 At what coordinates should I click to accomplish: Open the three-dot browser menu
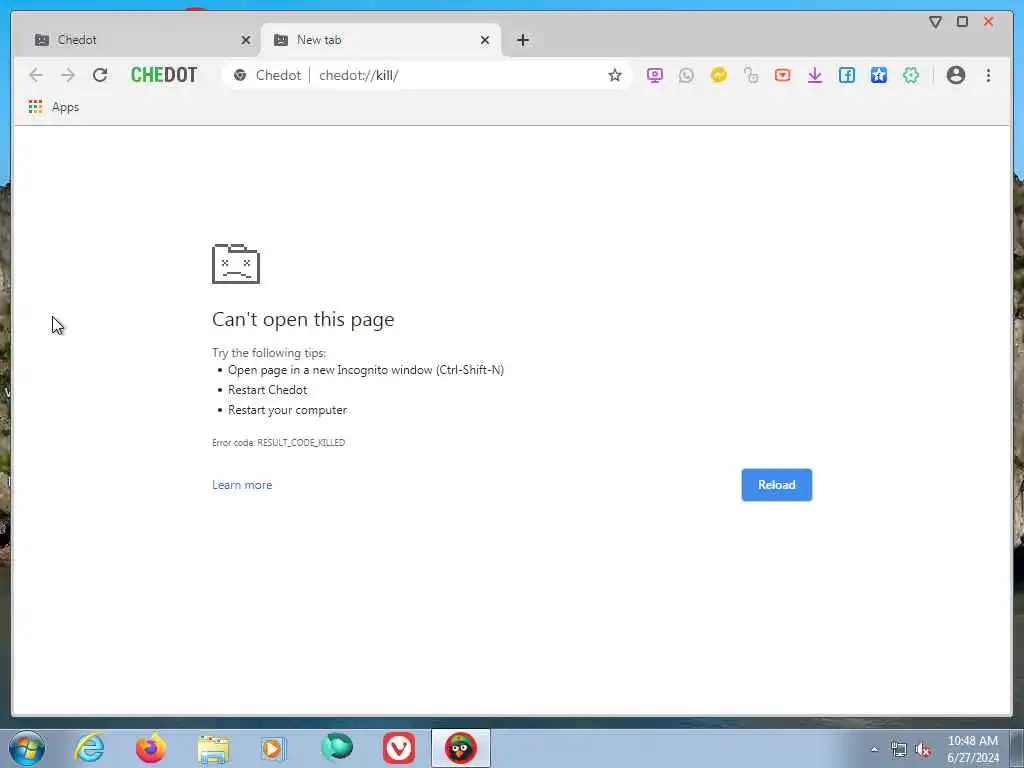[x=988, y=75]
